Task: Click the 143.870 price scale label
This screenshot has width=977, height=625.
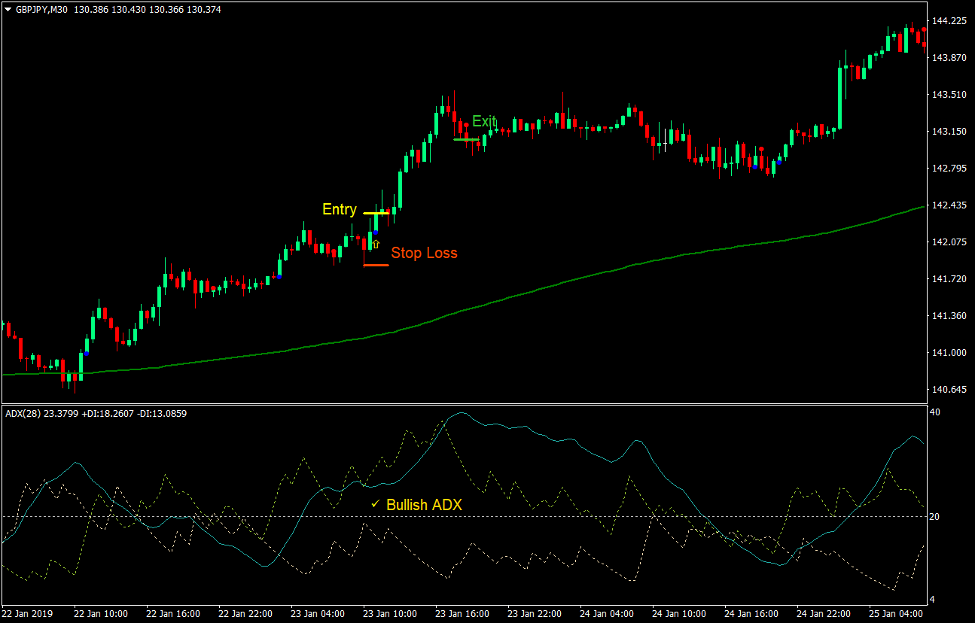Action: pos(949,57)
